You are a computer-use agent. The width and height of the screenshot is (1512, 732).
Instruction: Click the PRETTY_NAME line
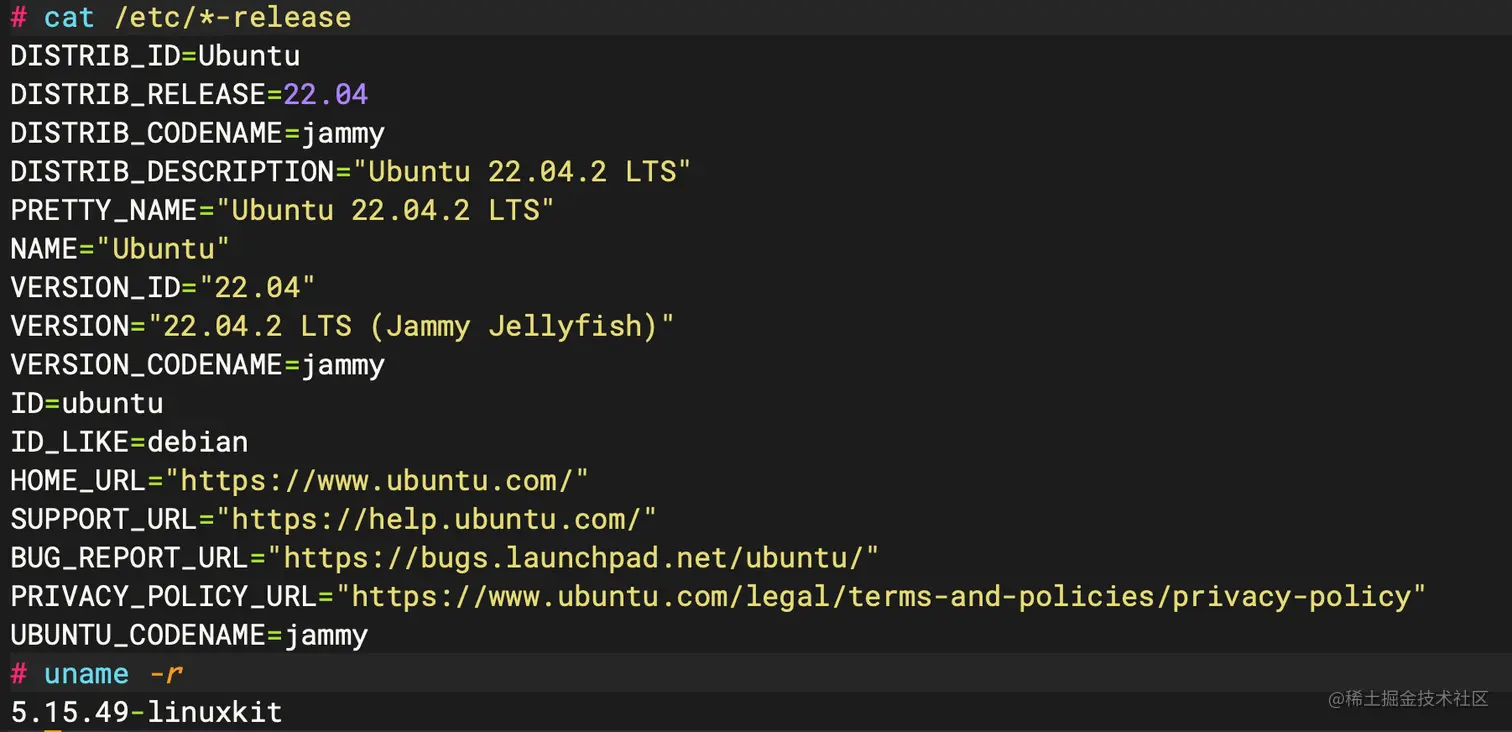tap(282, 210)
